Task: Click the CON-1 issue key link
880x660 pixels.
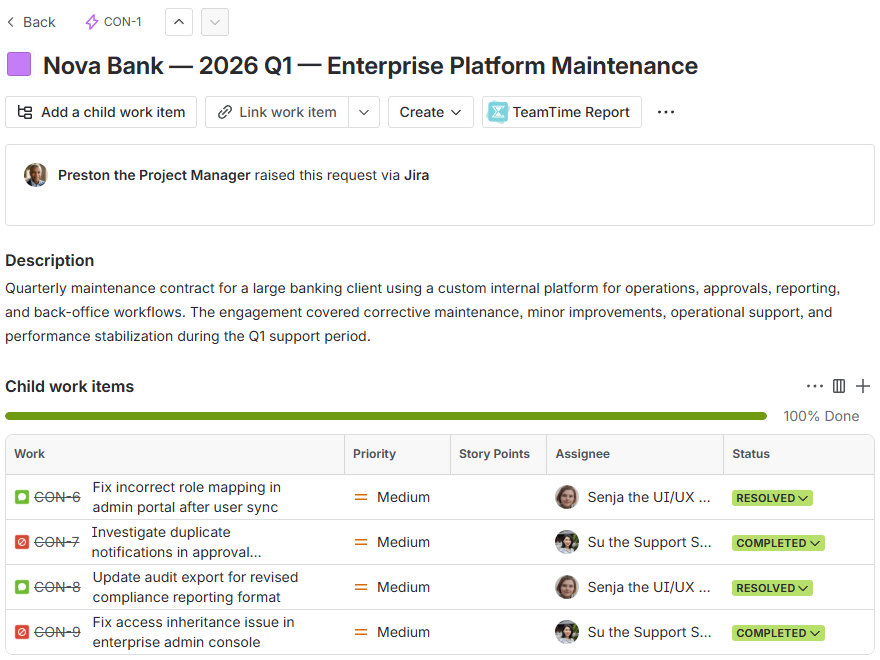Action: tap(122, 22)
